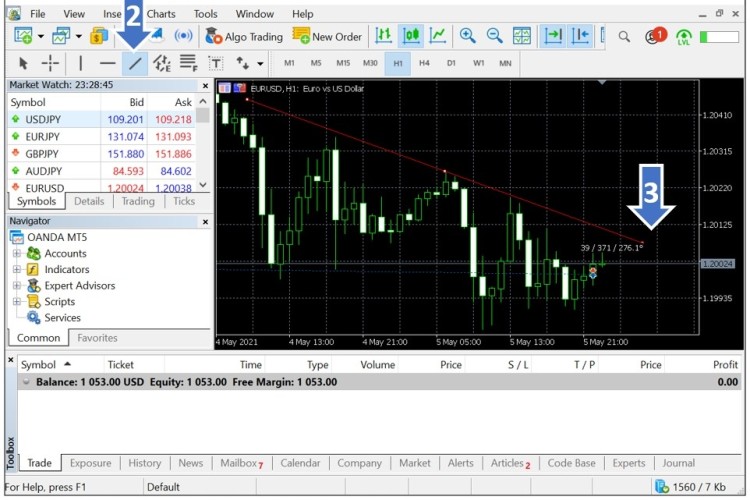Switch to the History tab

click(x=144, y=463)
